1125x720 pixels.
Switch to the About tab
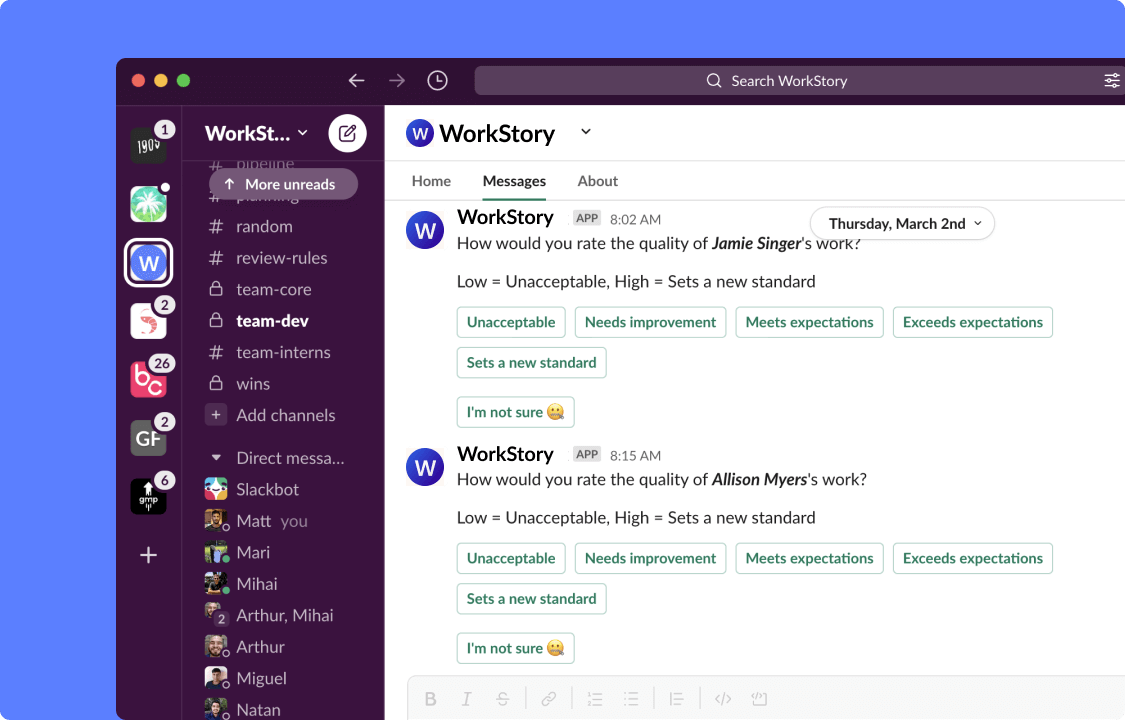point(597,181)
